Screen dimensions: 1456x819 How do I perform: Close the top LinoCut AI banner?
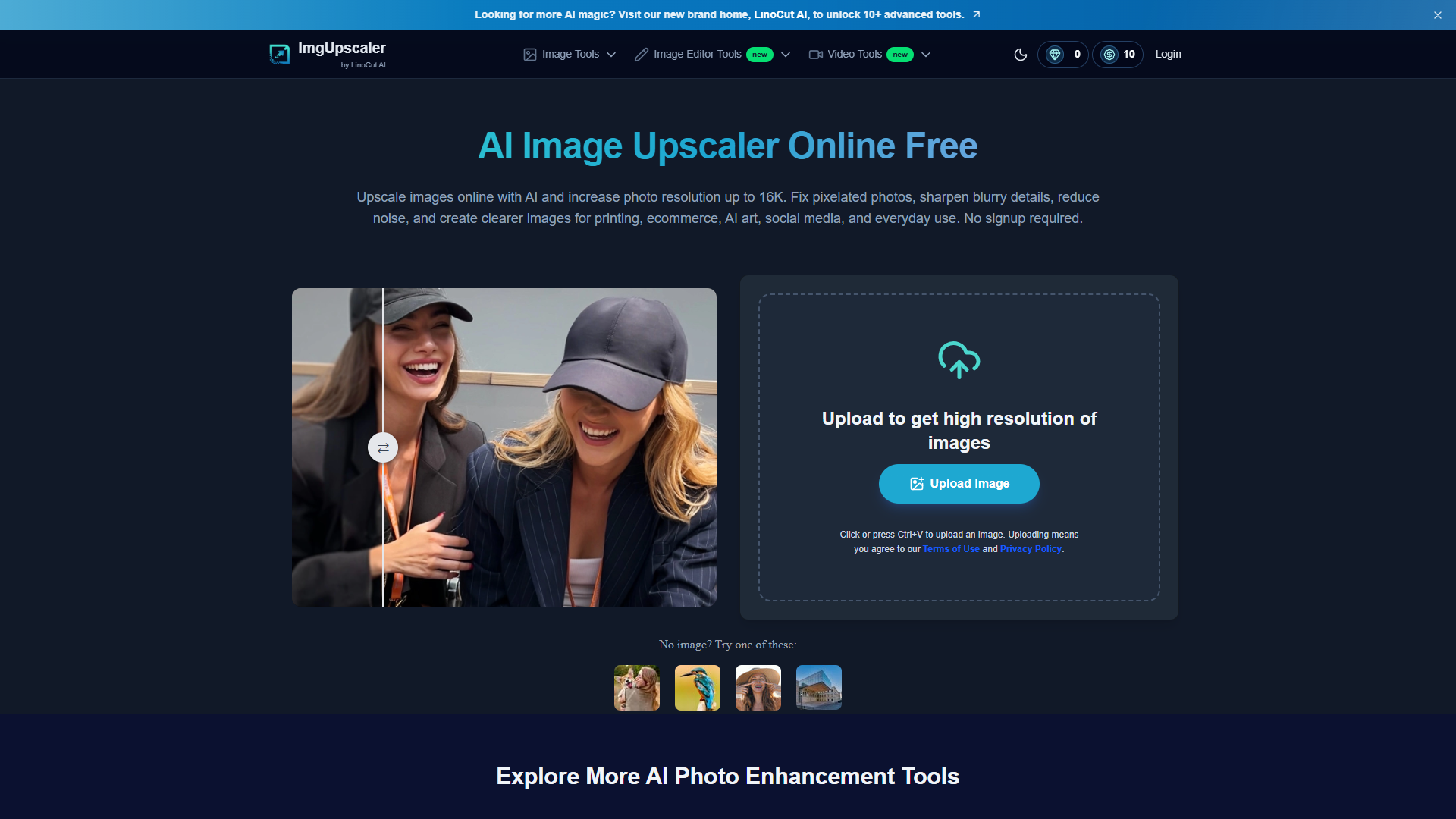[1438, 15]
